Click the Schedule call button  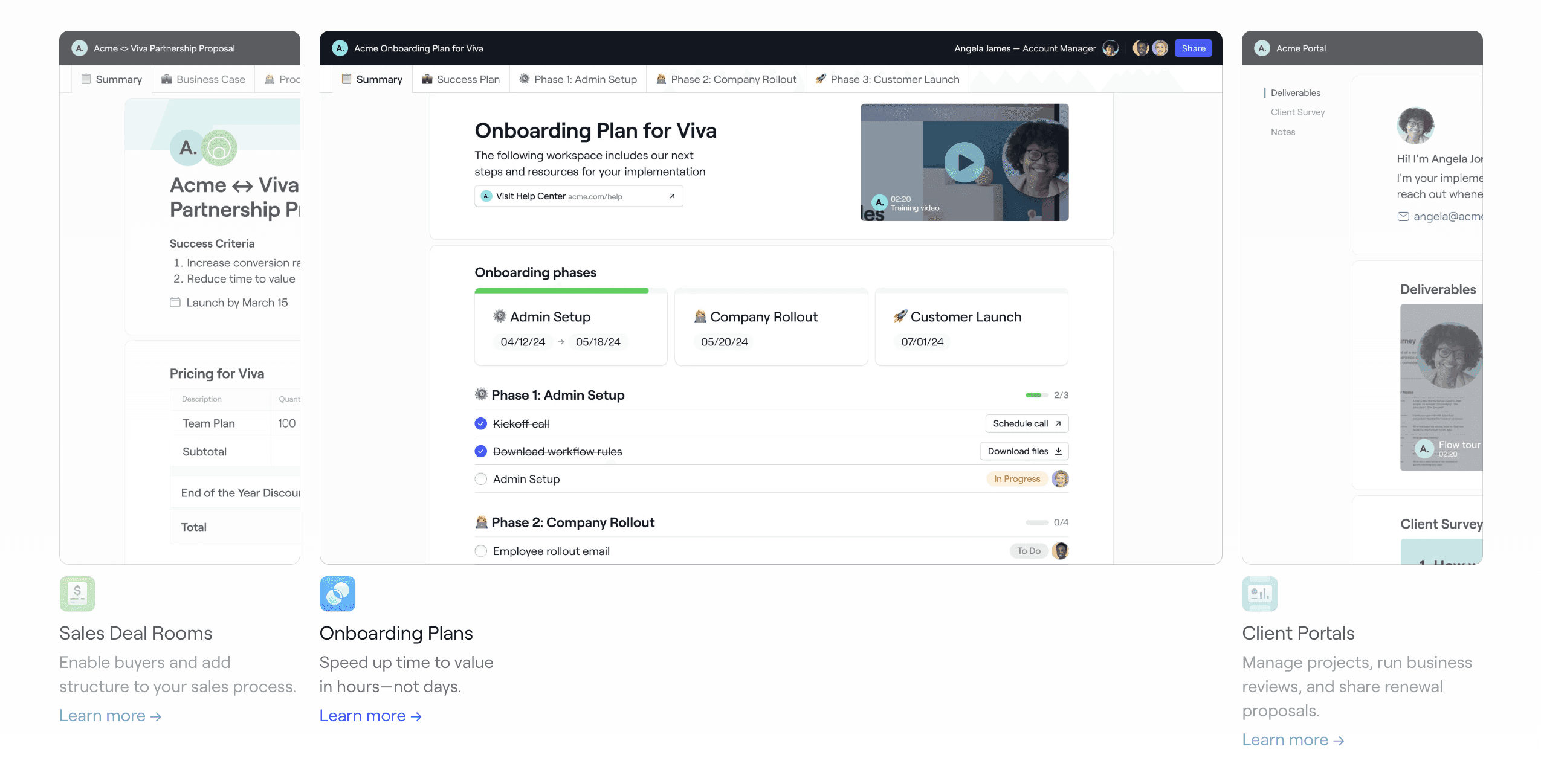[x=1026, y=423]
